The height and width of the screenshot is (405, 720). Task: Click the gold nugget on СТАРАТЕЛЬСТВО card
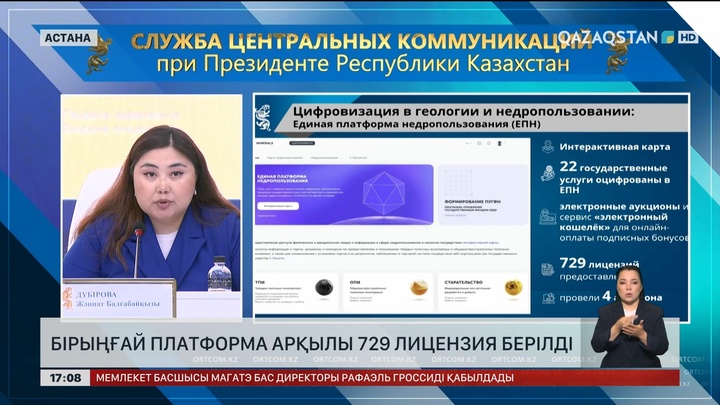point(513,287)
